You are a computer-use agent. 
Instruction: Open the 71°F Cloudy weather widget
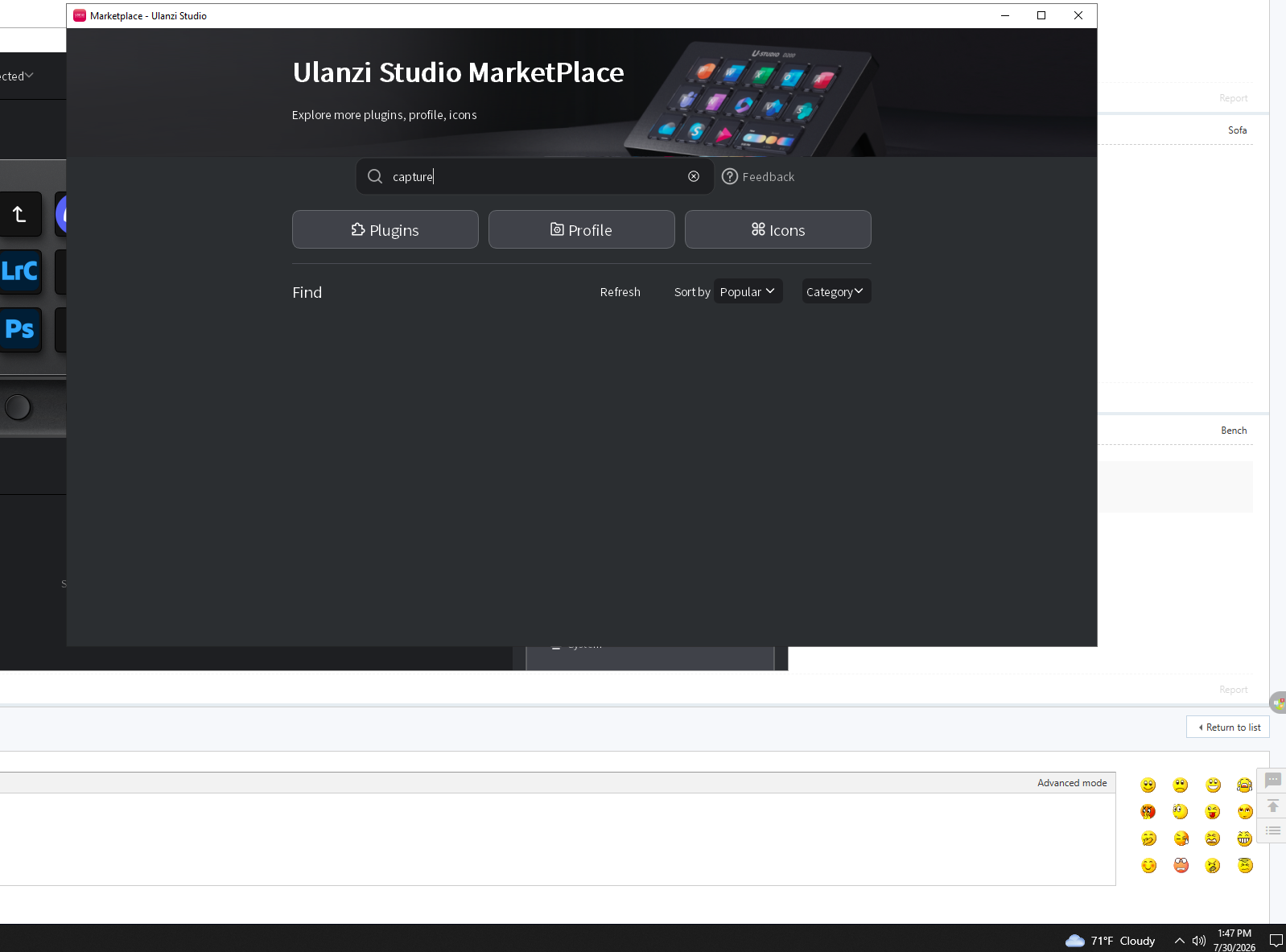(x=1110, y=941)
